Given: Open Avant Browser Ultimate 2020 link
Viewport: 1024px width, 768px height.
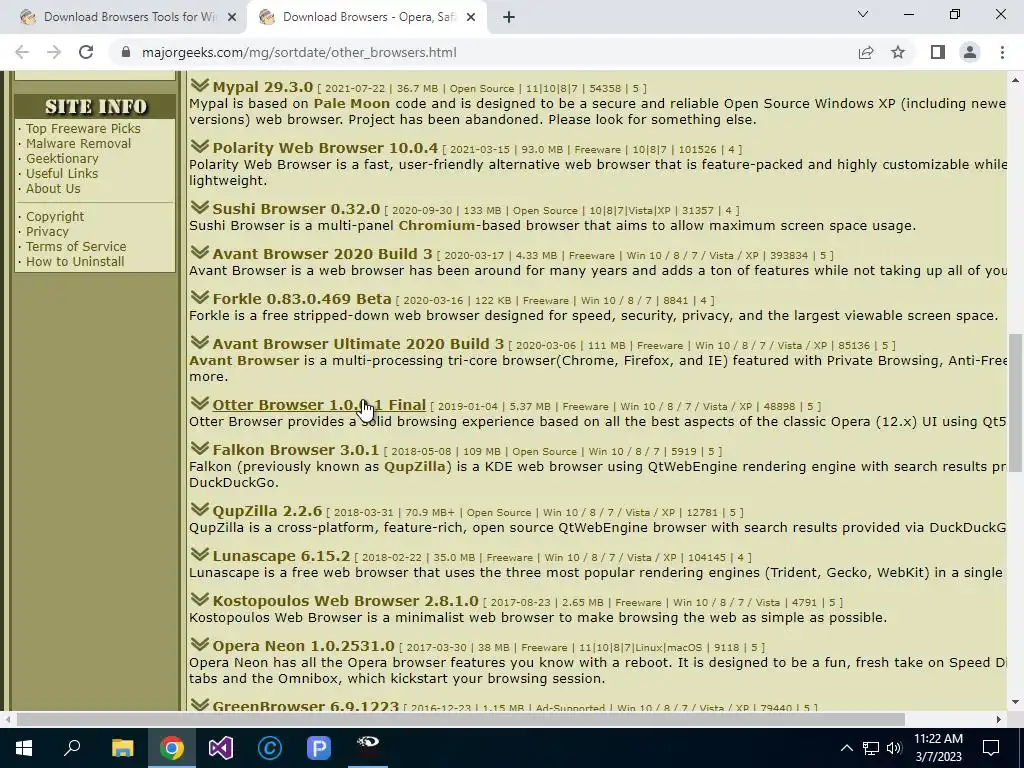Looking at the screenshot, I should coord(358,344).
